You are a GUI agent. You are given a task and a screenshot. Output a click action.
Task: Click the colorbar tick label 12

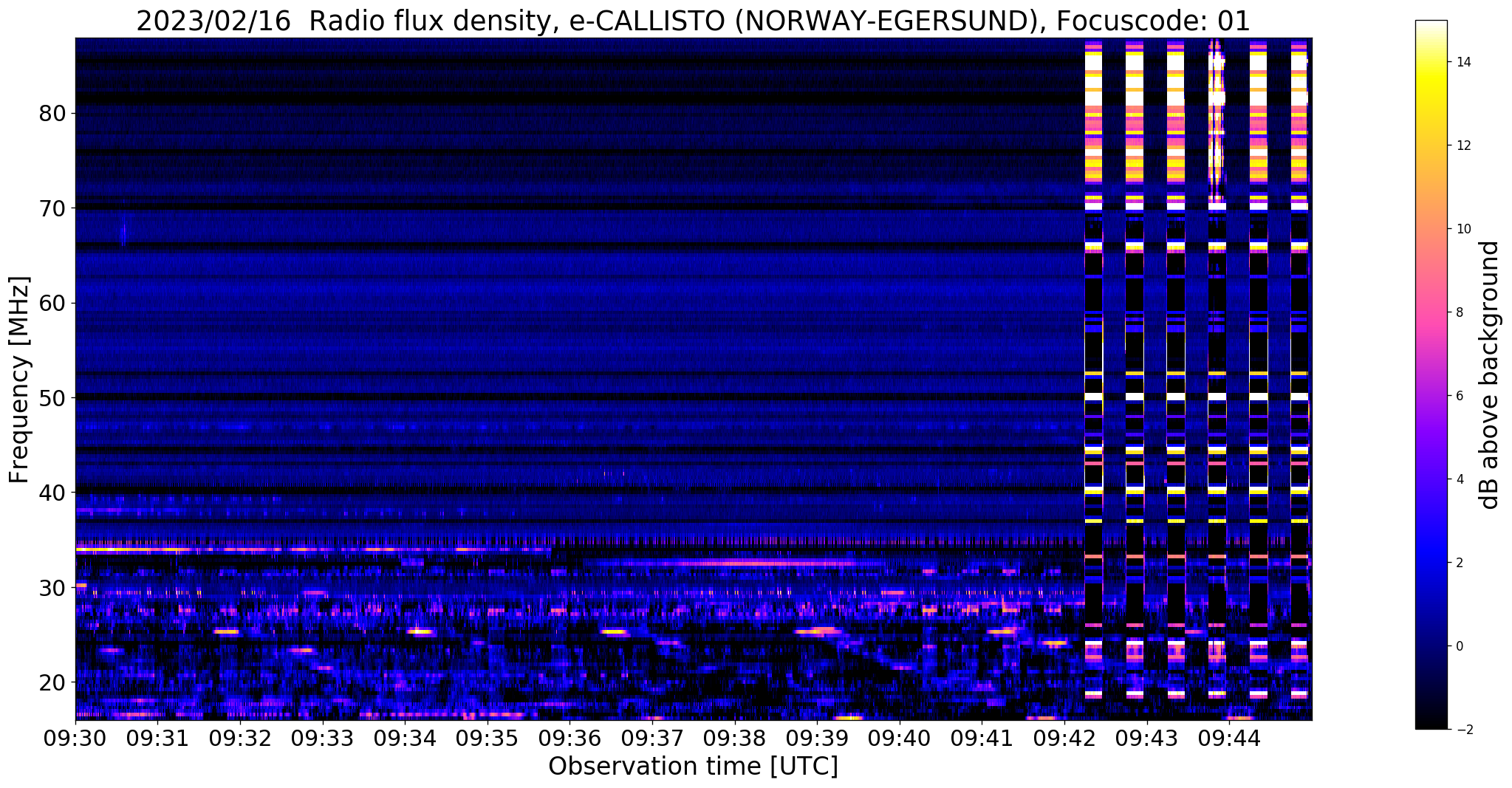pyautogui.click(x=1463, y=145)
